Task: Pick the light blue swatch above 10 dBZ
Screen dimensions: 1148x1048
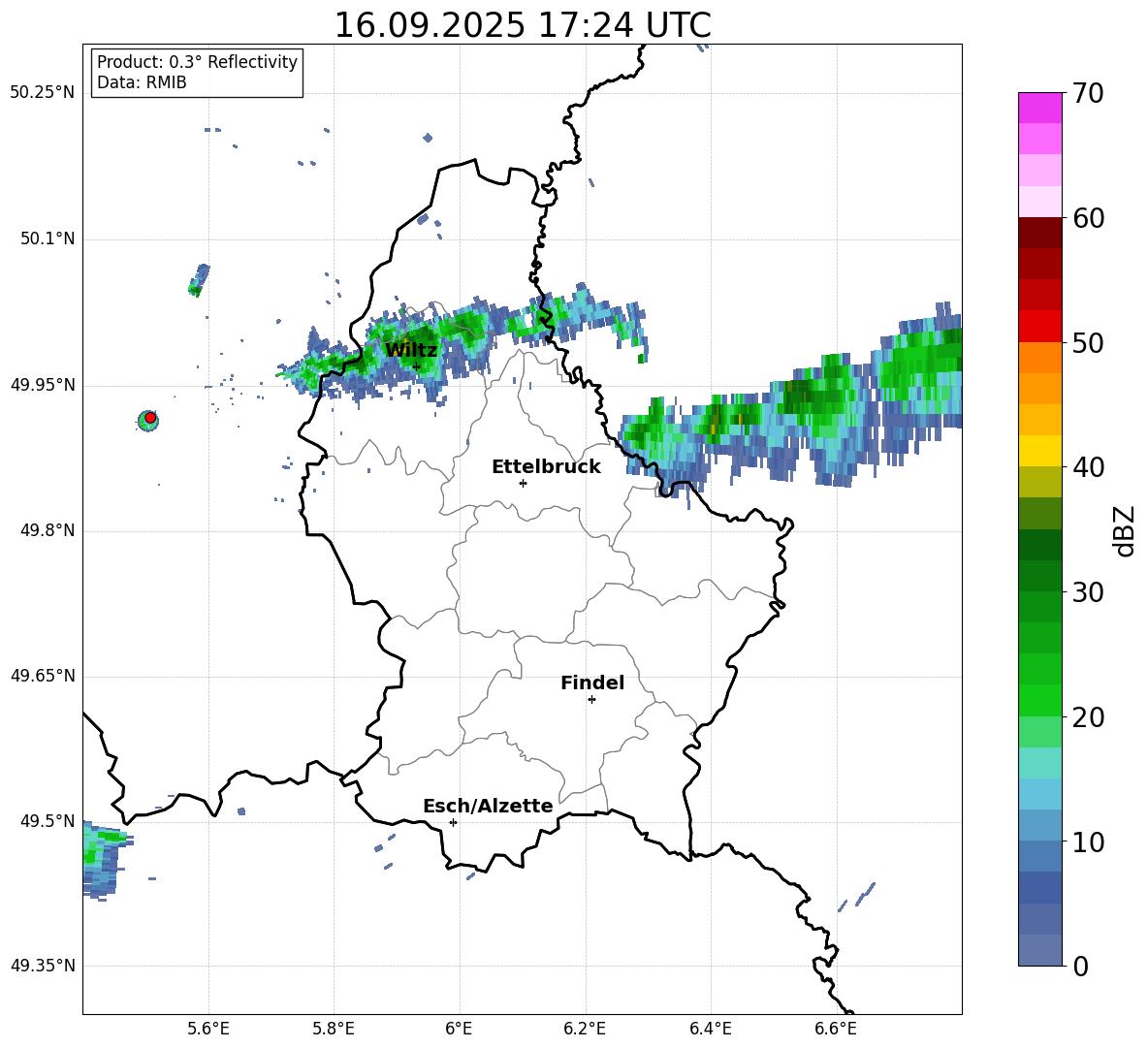Action: pos(1039,794)
